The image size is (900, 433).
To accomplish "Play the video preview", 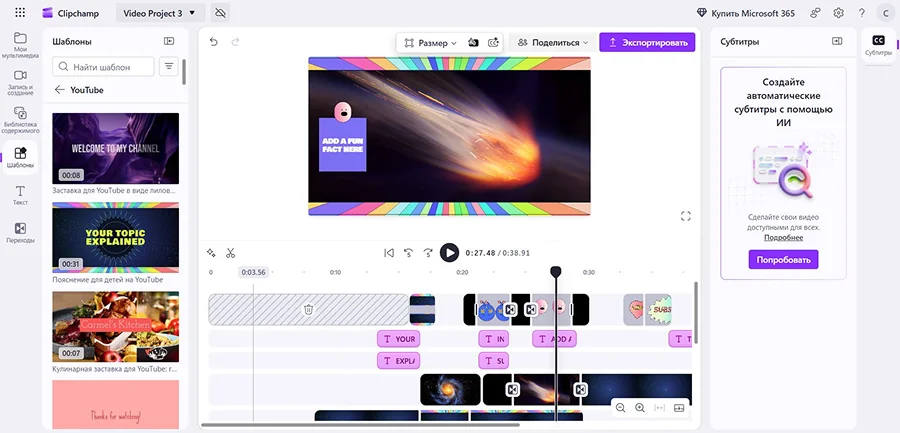I will tap(449, 253).
